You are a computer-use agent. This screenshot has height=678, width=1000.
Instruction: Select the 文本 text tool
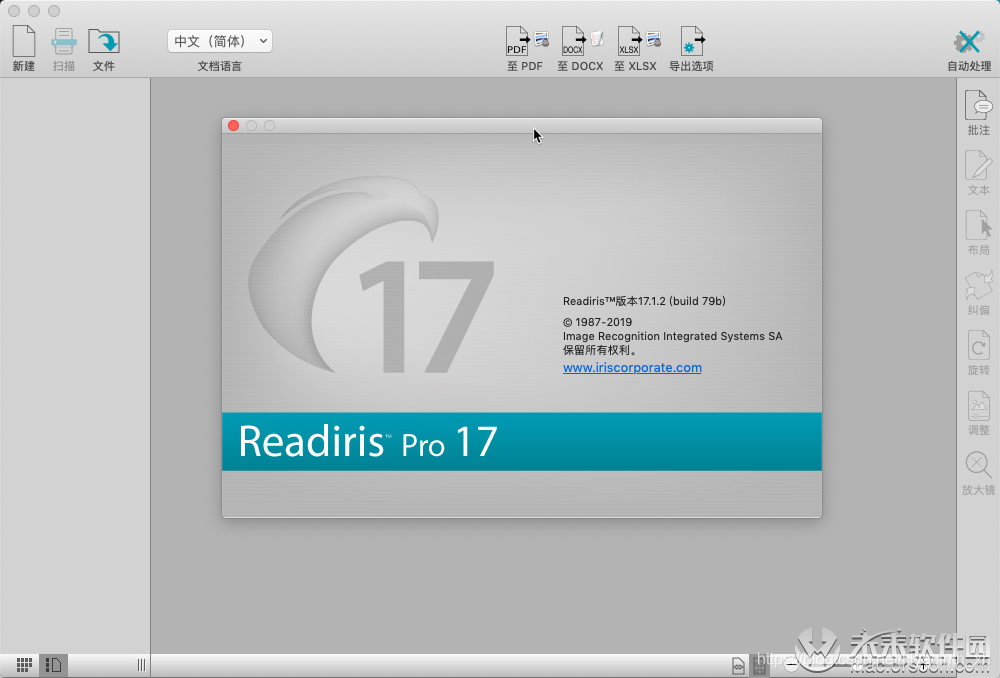click(x=978, y=173)
